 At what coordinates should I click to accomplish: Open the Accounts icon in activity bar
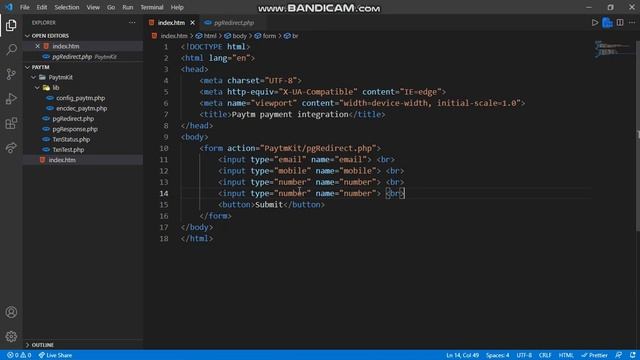[11, 312]
